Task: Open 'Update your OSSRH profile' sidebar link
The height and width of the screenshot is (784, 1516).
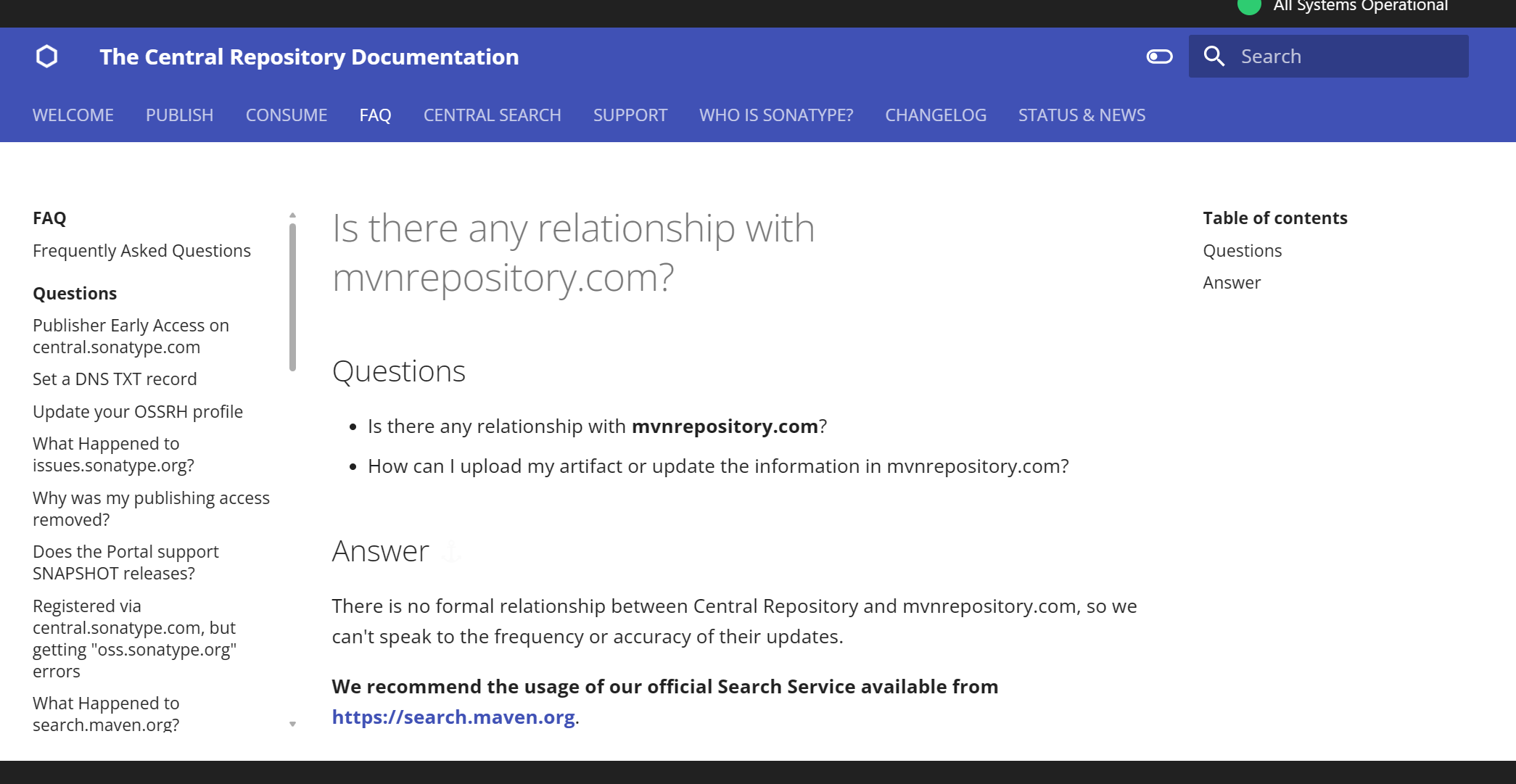Action: pos(138,412)
